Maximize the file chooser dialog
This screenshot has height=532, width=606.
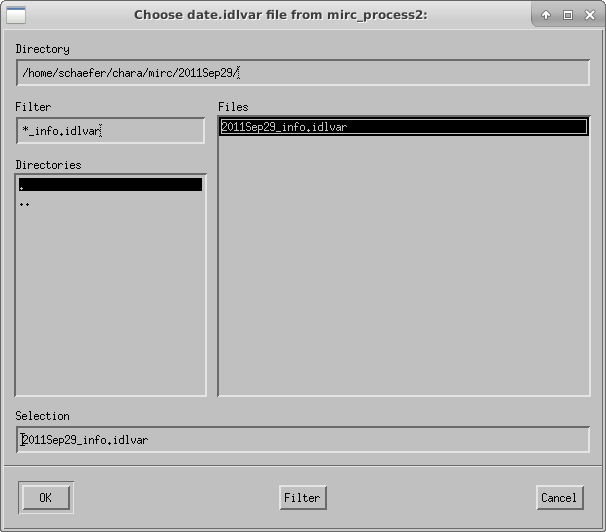(x=568, y=15)
